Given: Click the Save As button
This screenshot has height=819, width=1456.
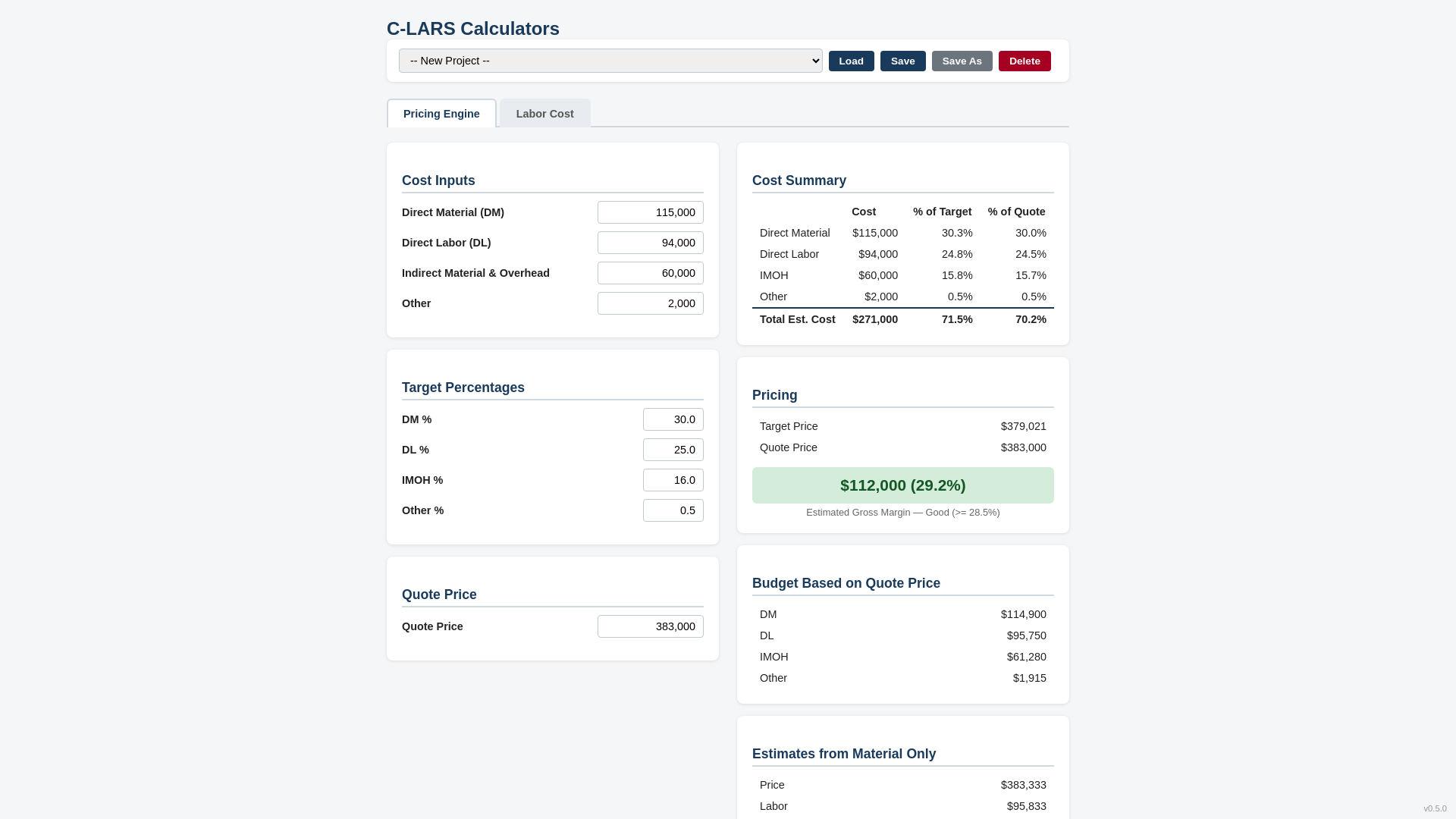Looking at the screenshot, I should point(962,61).
